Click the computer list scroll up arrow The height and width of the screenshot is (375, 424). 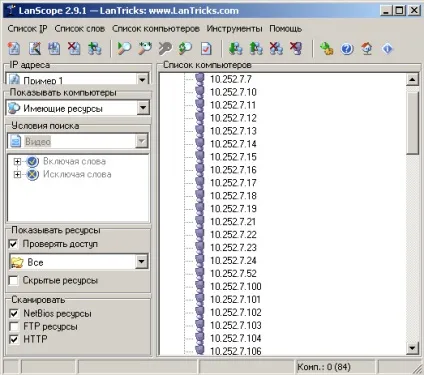pos(413,80)
